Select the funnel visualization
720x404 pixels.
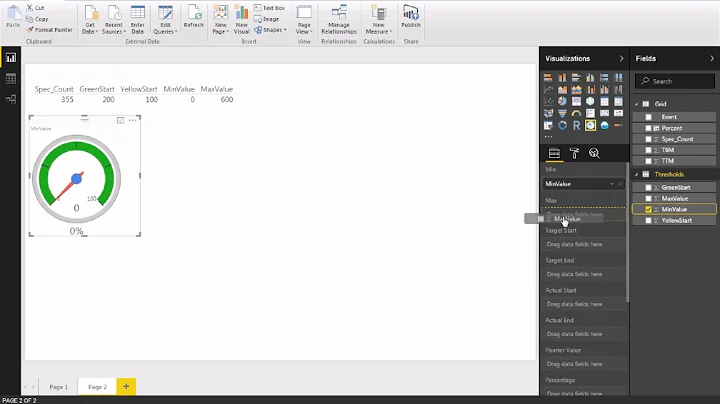562,113
